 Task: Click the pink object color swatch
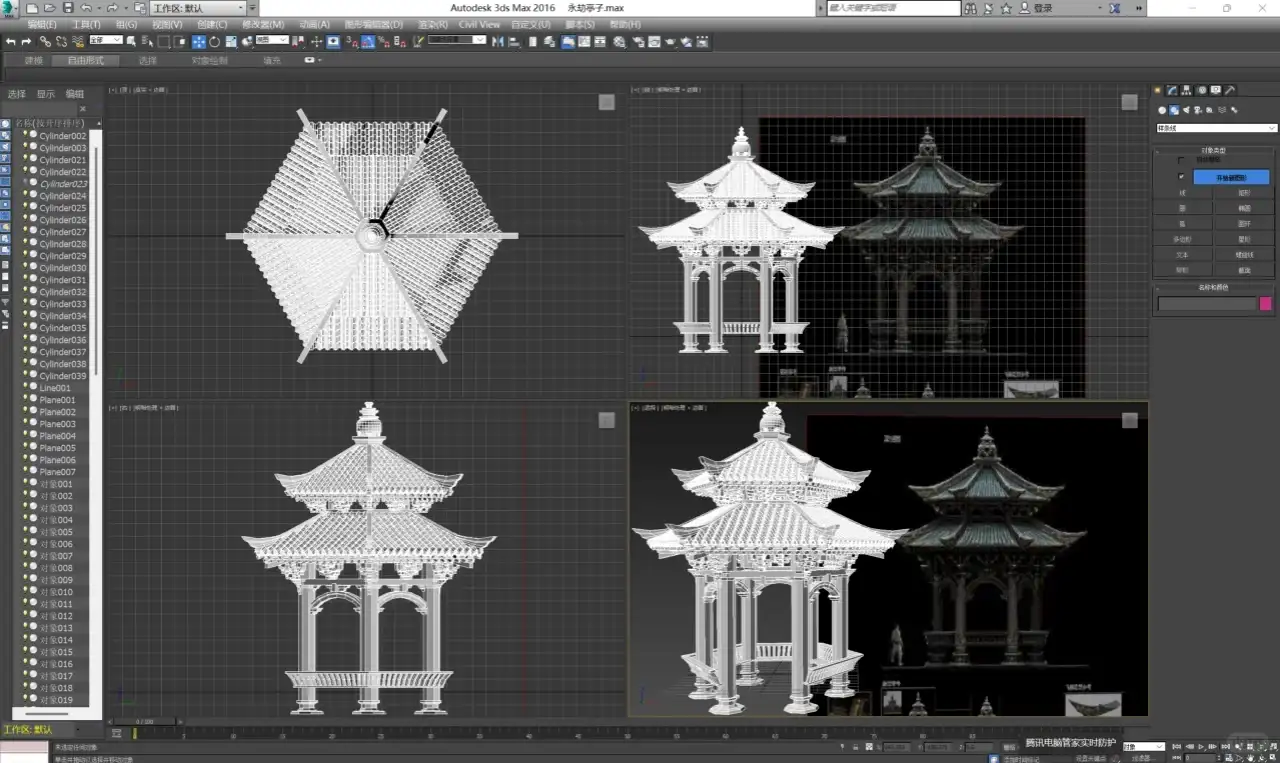1265,303
